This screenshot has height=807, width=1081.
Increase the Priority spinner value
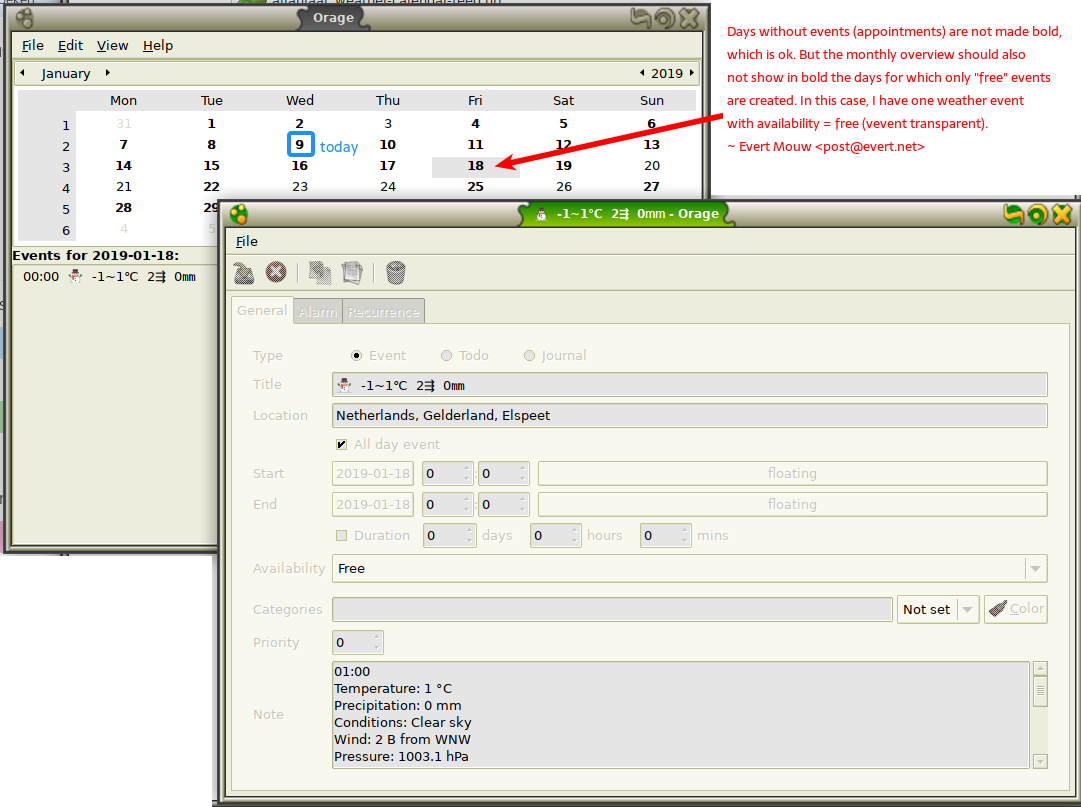(x=377, y=637)
